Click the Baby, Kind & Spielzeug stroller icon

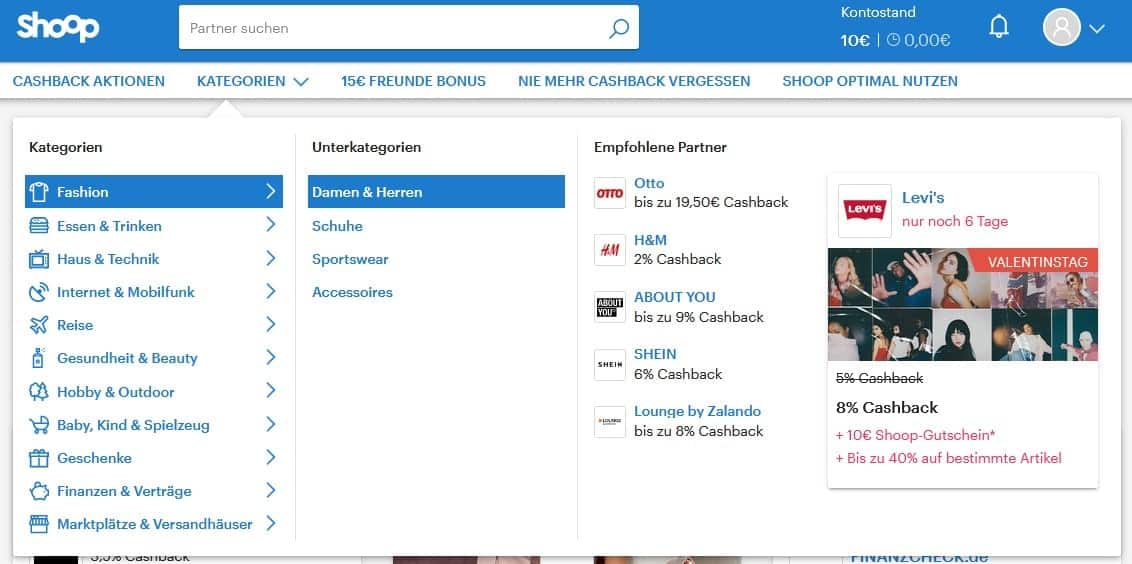[38, 425]
